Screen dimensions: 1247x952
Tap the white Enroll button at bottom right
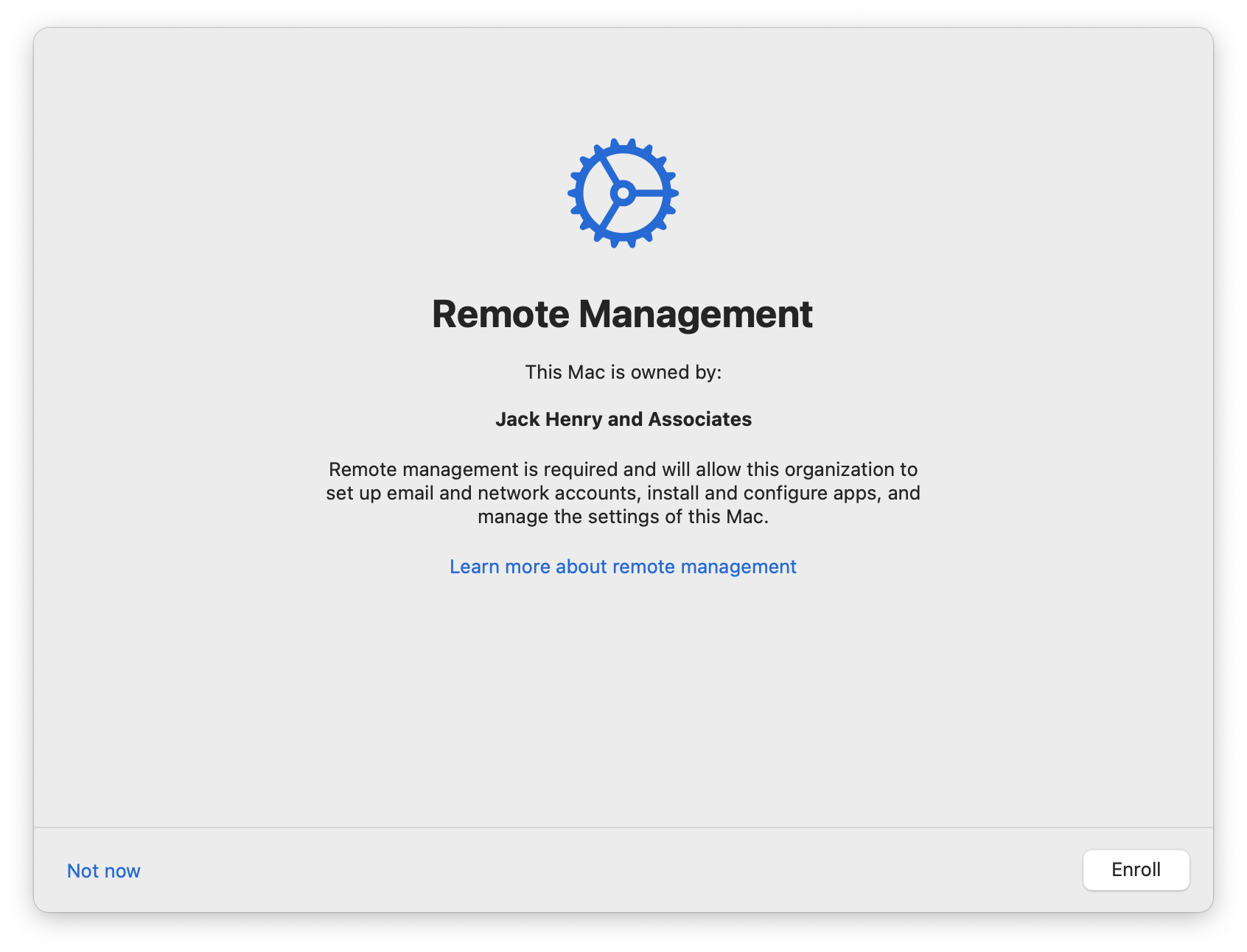1136,870
